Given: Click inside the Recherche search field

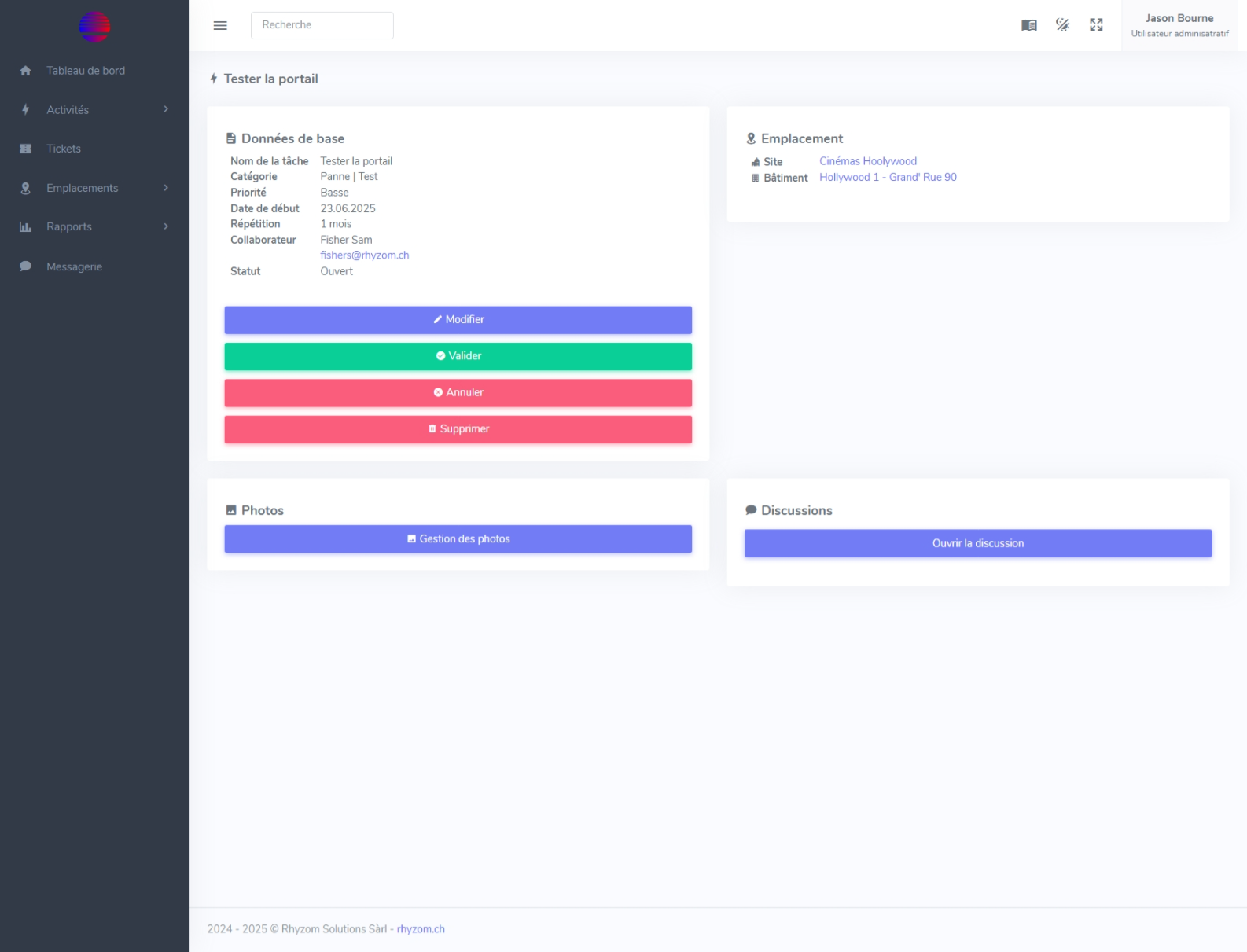Looking at the screenshot, I should [x=322, y=25].
